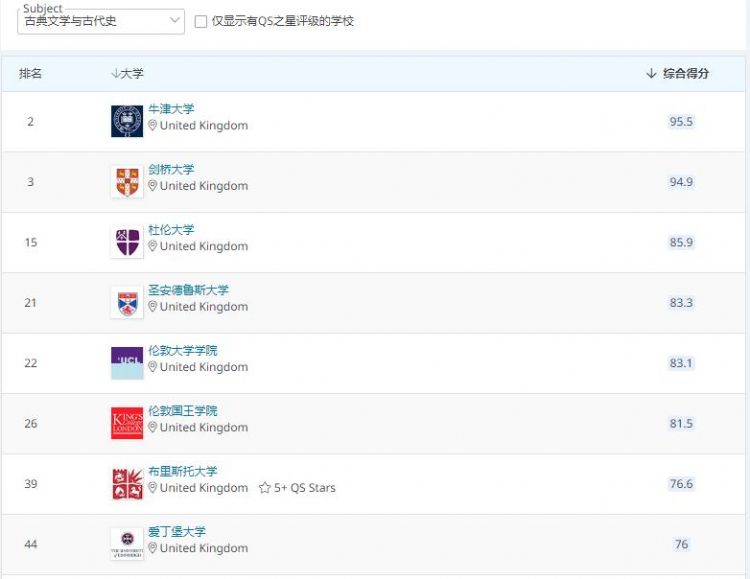Screen dimensions: 750x579
Task: Click the 排名 column header
Action: click(30, 73)
